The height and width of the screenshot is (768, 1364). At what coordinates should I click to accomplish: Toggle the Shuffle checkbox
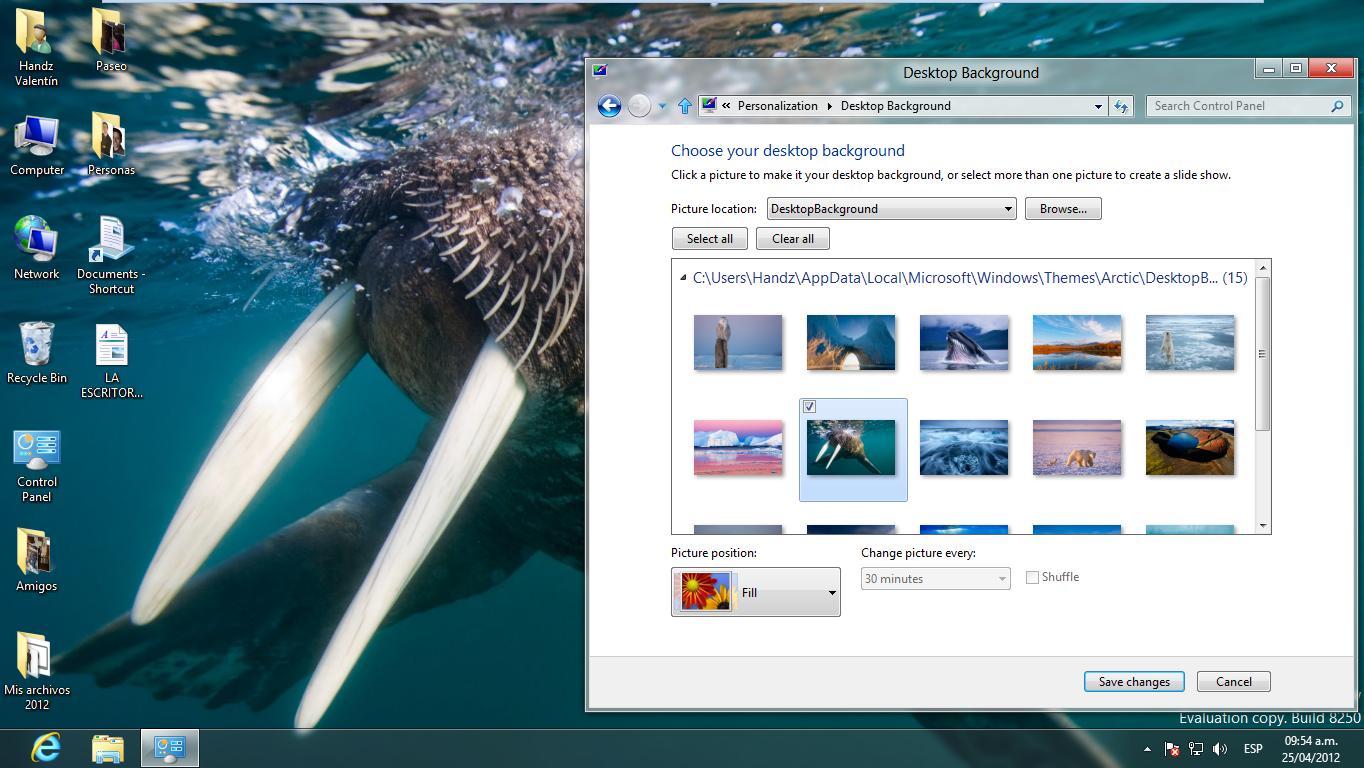[1032, 577]
